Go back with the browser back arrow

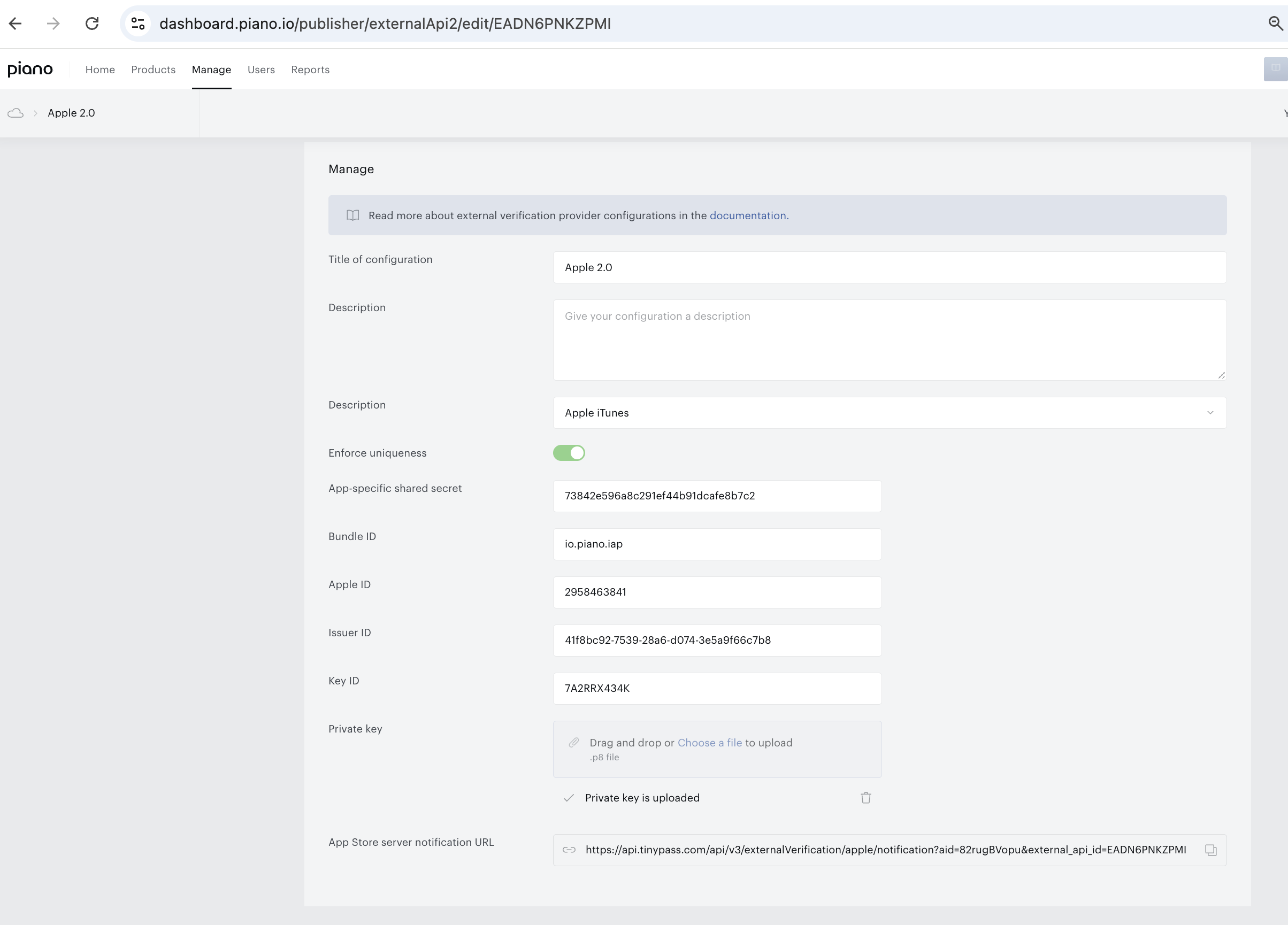[16, 24]
